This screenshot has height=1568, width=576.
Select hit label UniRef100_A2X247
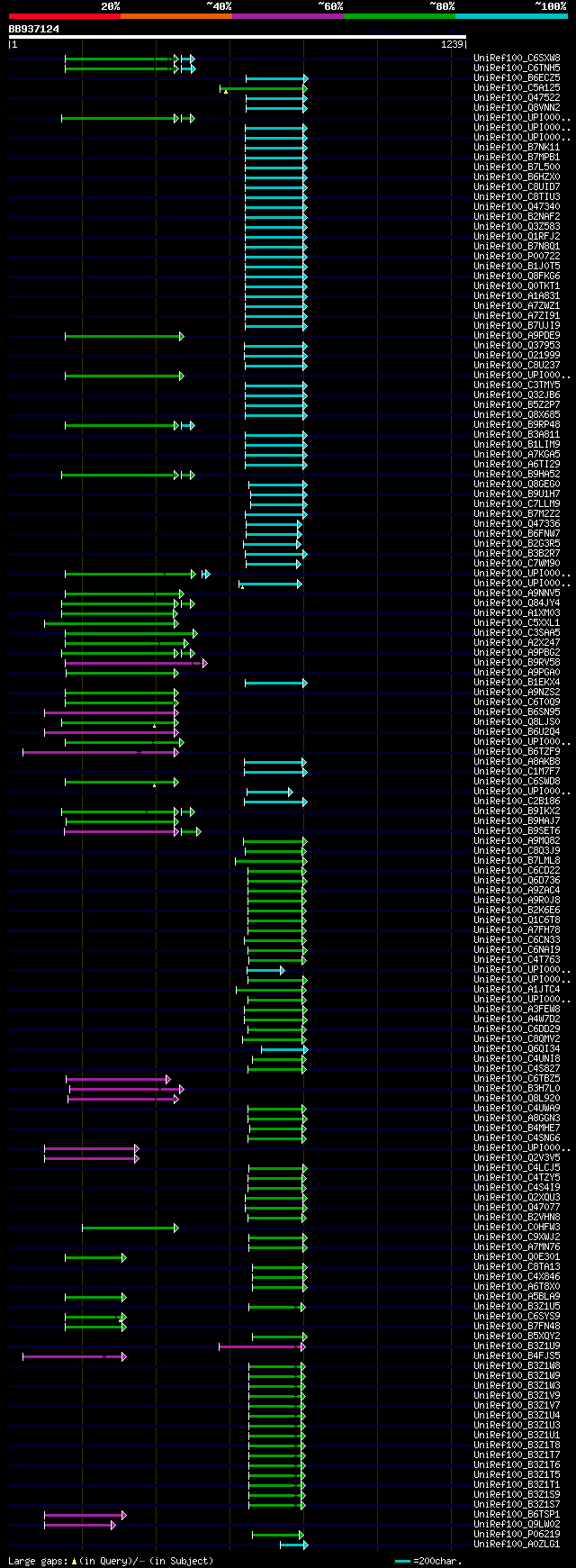click(x=517, y=643)
